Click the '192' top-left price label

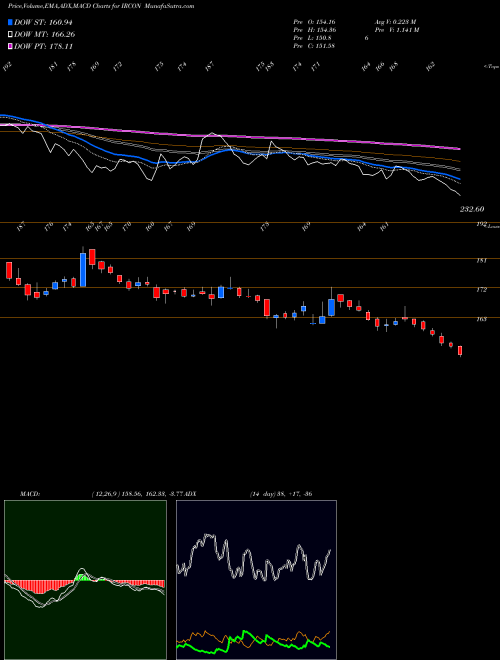point(9,66)
